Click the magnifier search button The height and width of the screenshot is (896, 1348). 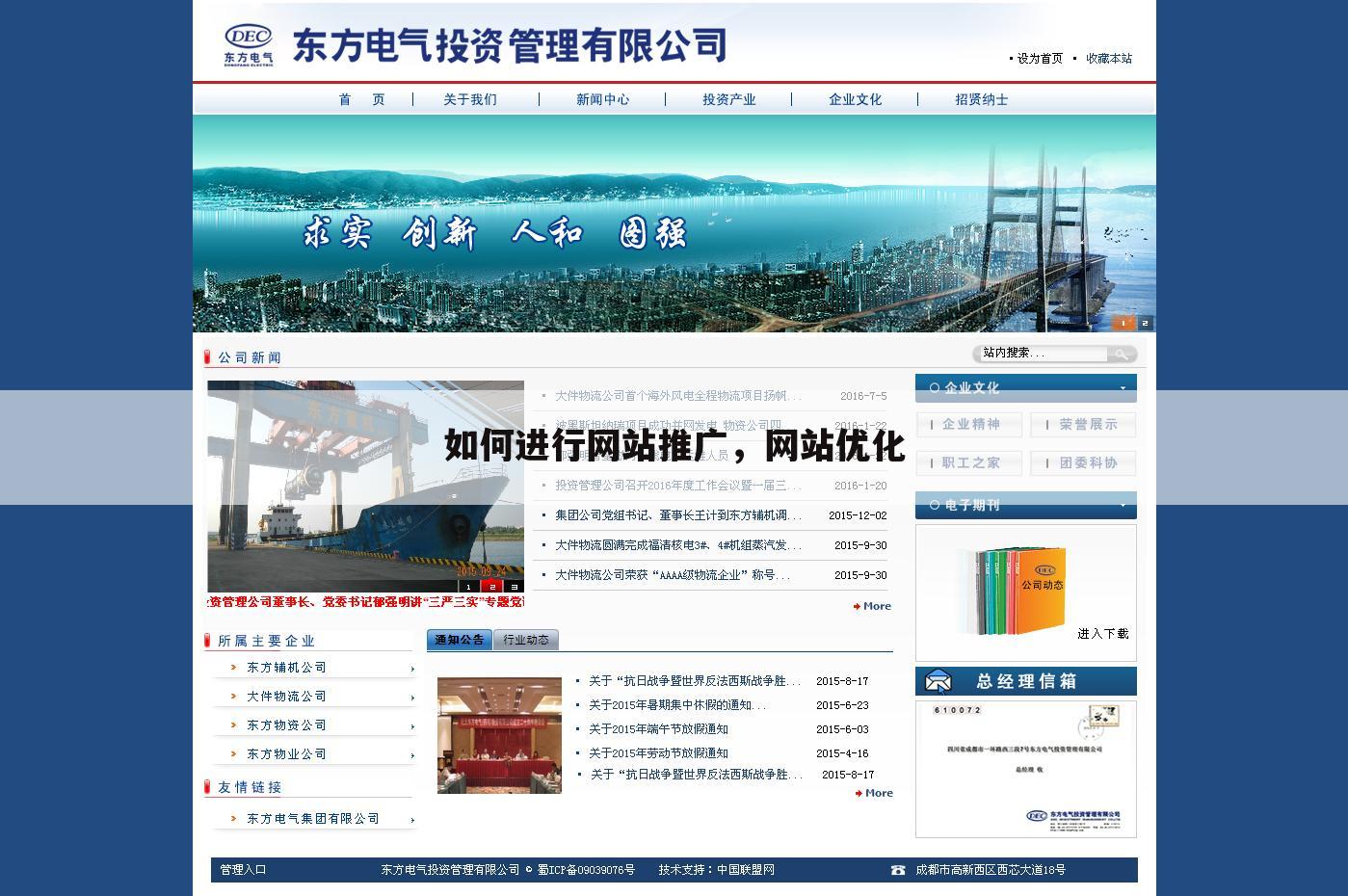click(x=1122, y=354)
